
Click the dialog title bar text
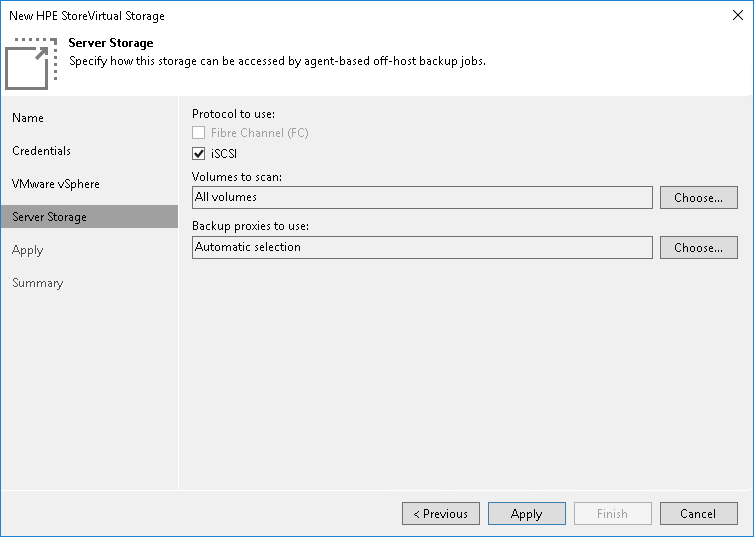(87, 16)
